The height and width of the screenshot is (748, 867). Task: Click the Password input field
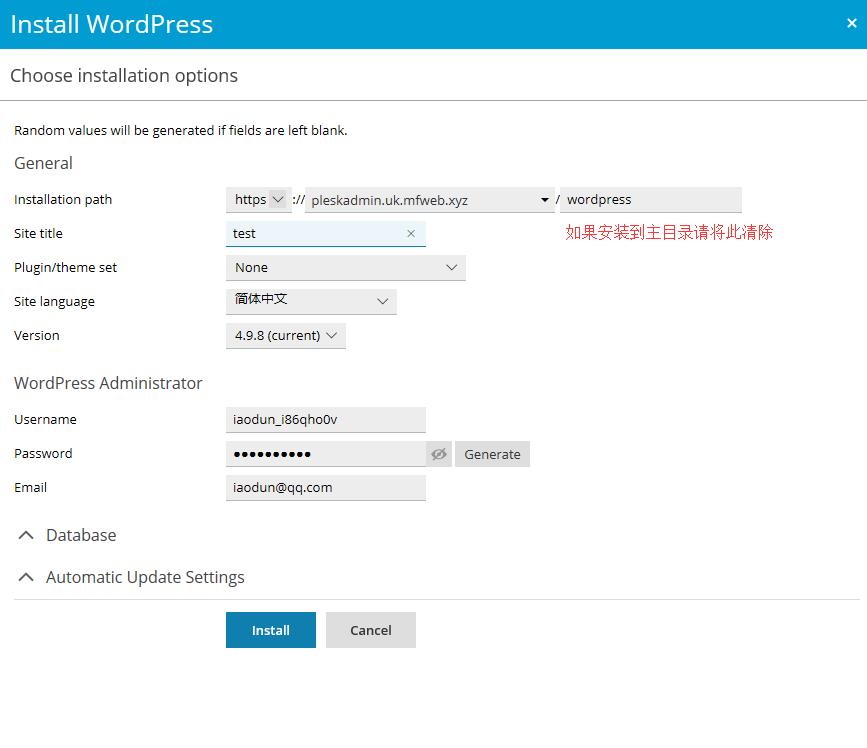pos(326,454)
